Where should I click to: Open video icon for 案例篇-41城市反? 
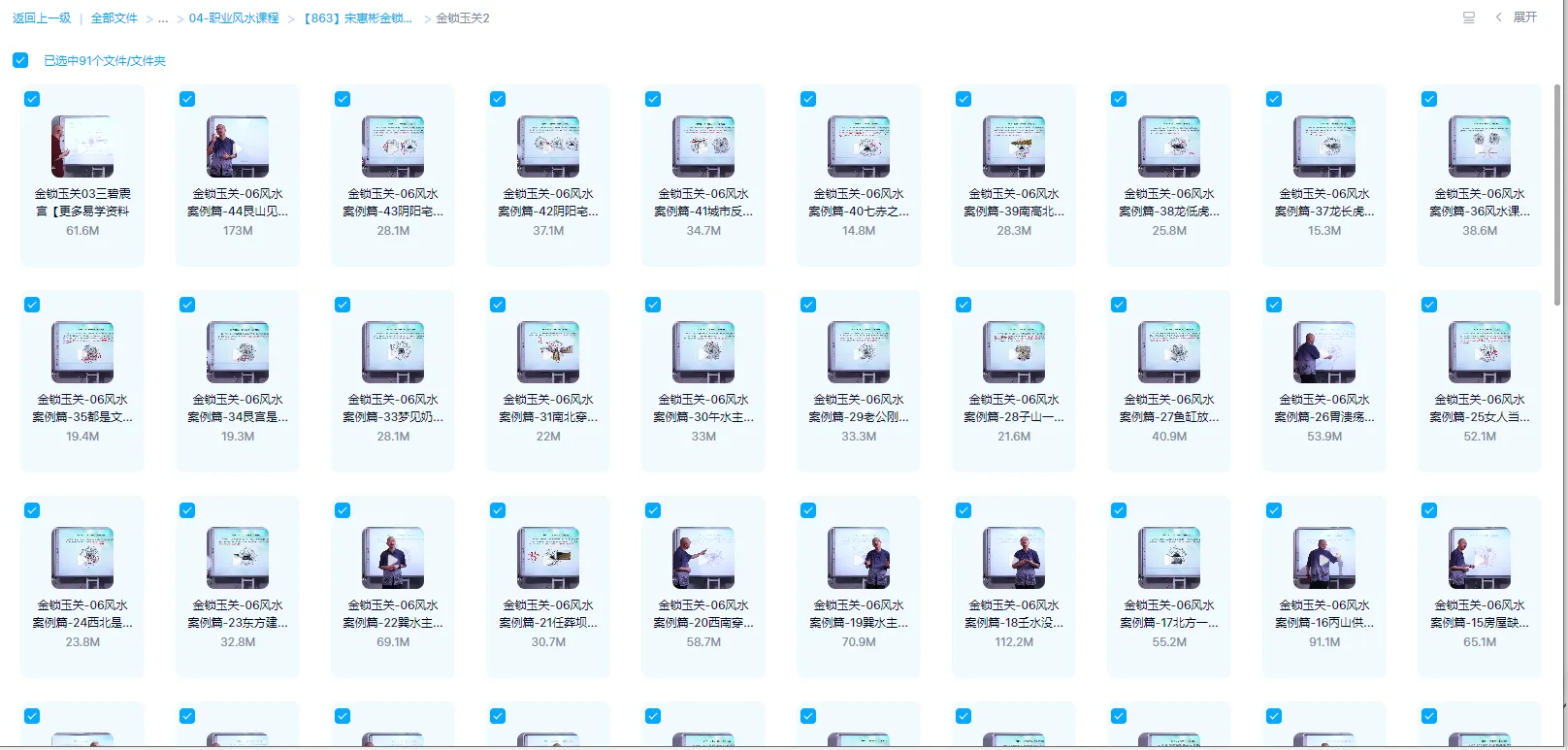tap(703, 147)
